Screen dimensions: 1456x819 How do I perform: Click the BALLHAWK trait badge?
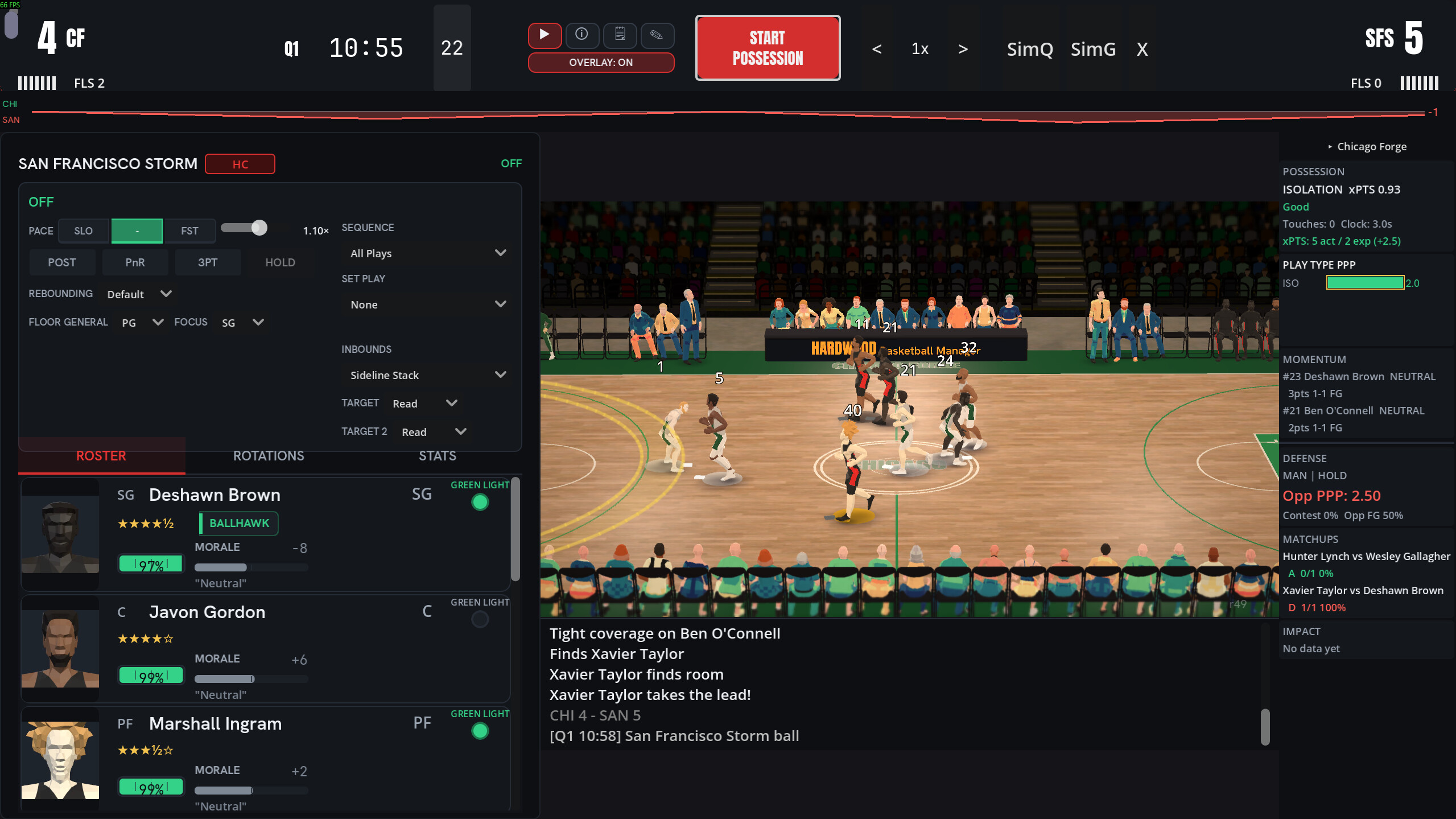click(x=239, y=523)
